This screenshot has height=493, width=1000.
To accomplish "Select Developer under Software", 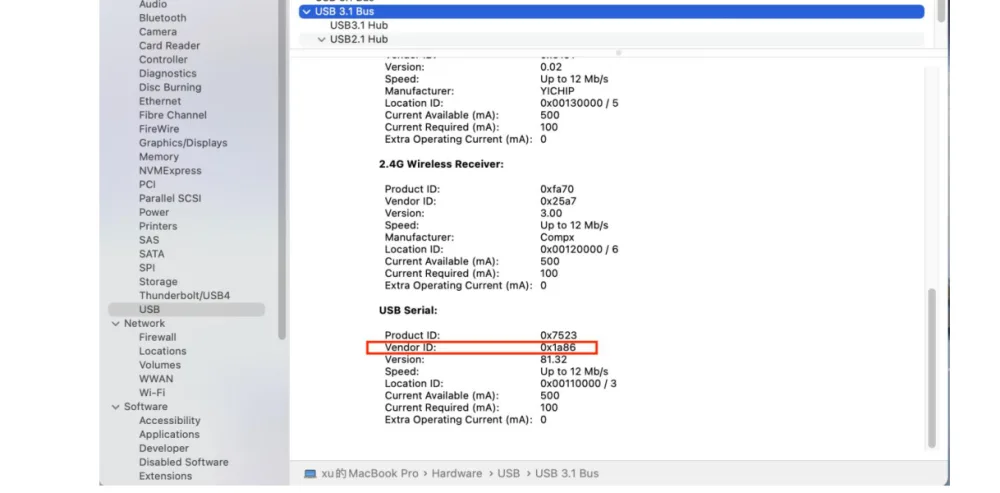I will tap(164, 448).
